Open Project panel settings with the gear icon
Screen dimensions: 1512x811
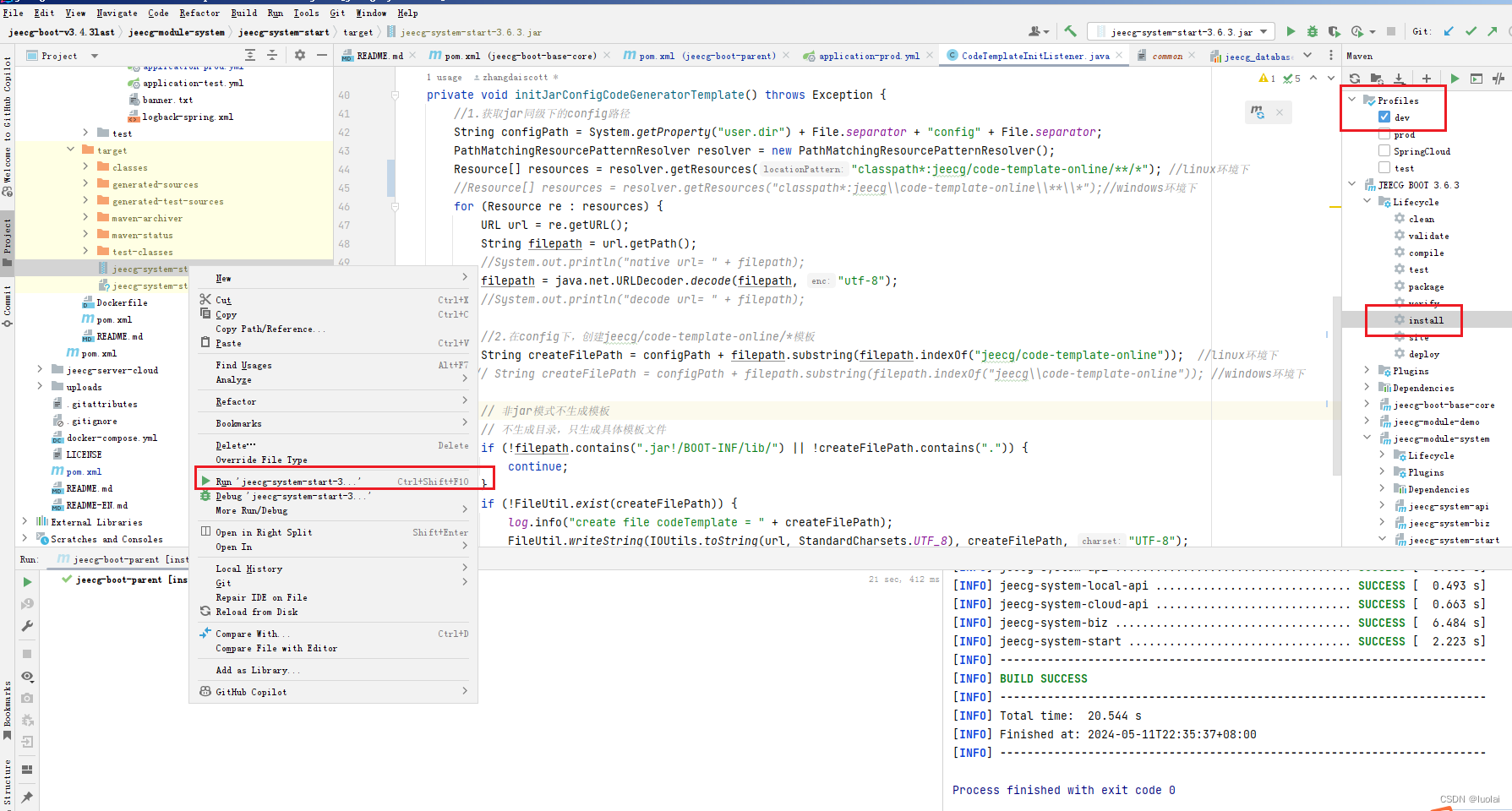(300, 55)
